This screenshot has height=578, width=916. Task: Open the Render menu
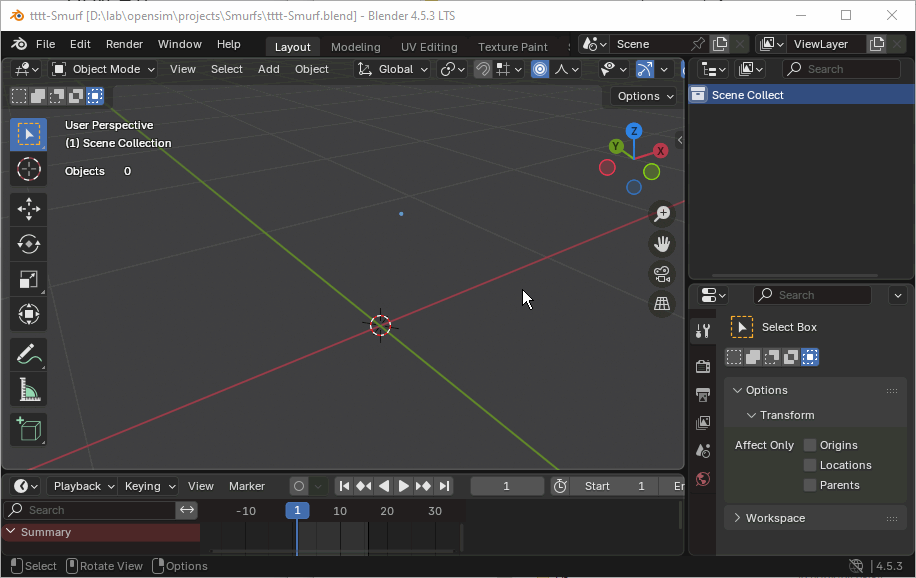tap(124, 44)
